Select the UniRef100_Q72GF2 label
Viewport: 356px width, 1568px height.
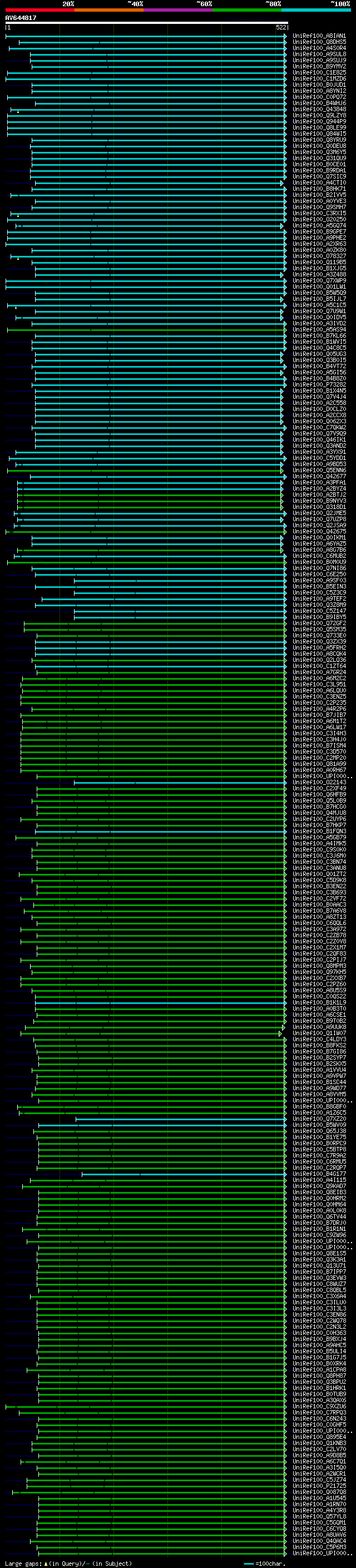(x=319, y=624)
